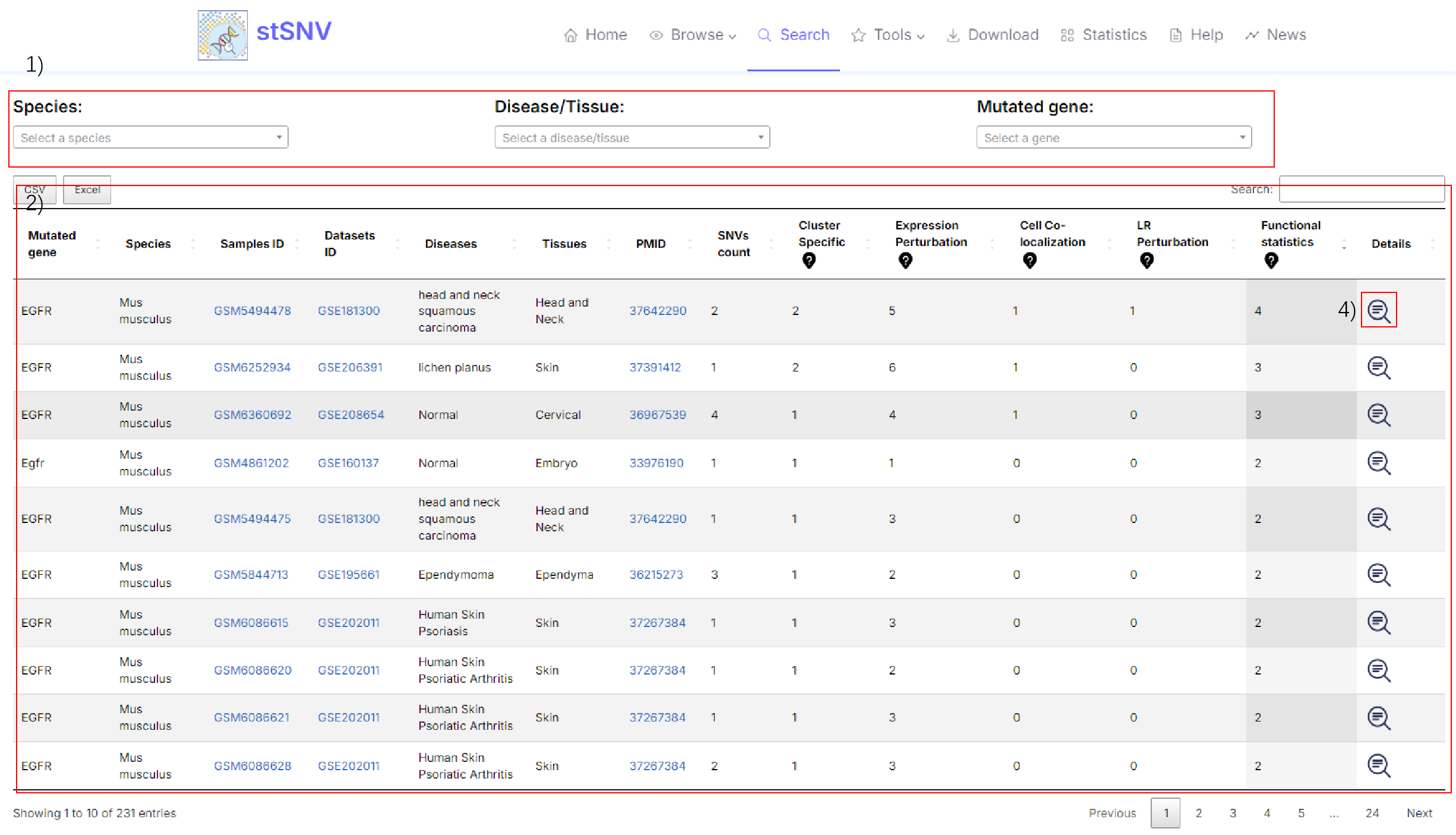Click the LR Perturbation help icon
The image size is (1456, 835).
pyautogui.click(x=1147, y=260)
